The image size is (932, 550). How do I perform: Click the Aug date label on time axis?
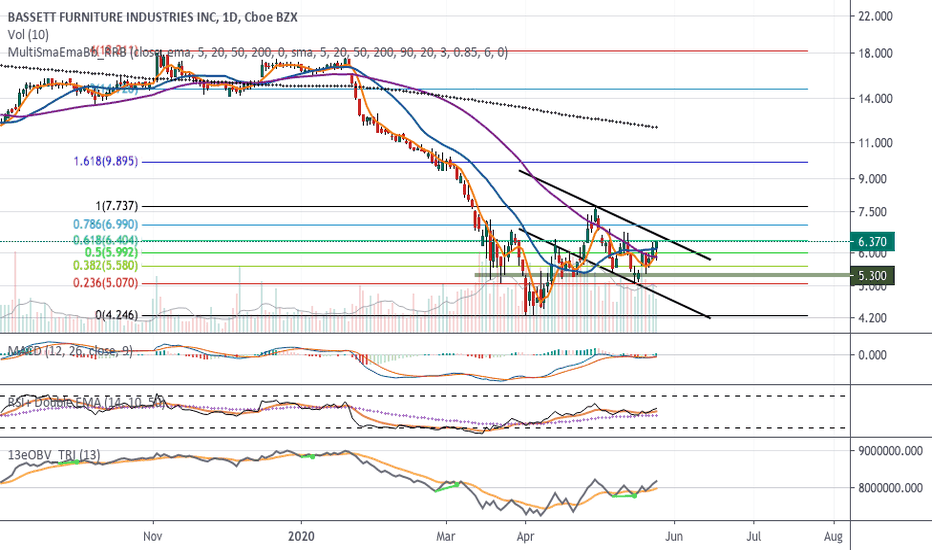(833, 536)
